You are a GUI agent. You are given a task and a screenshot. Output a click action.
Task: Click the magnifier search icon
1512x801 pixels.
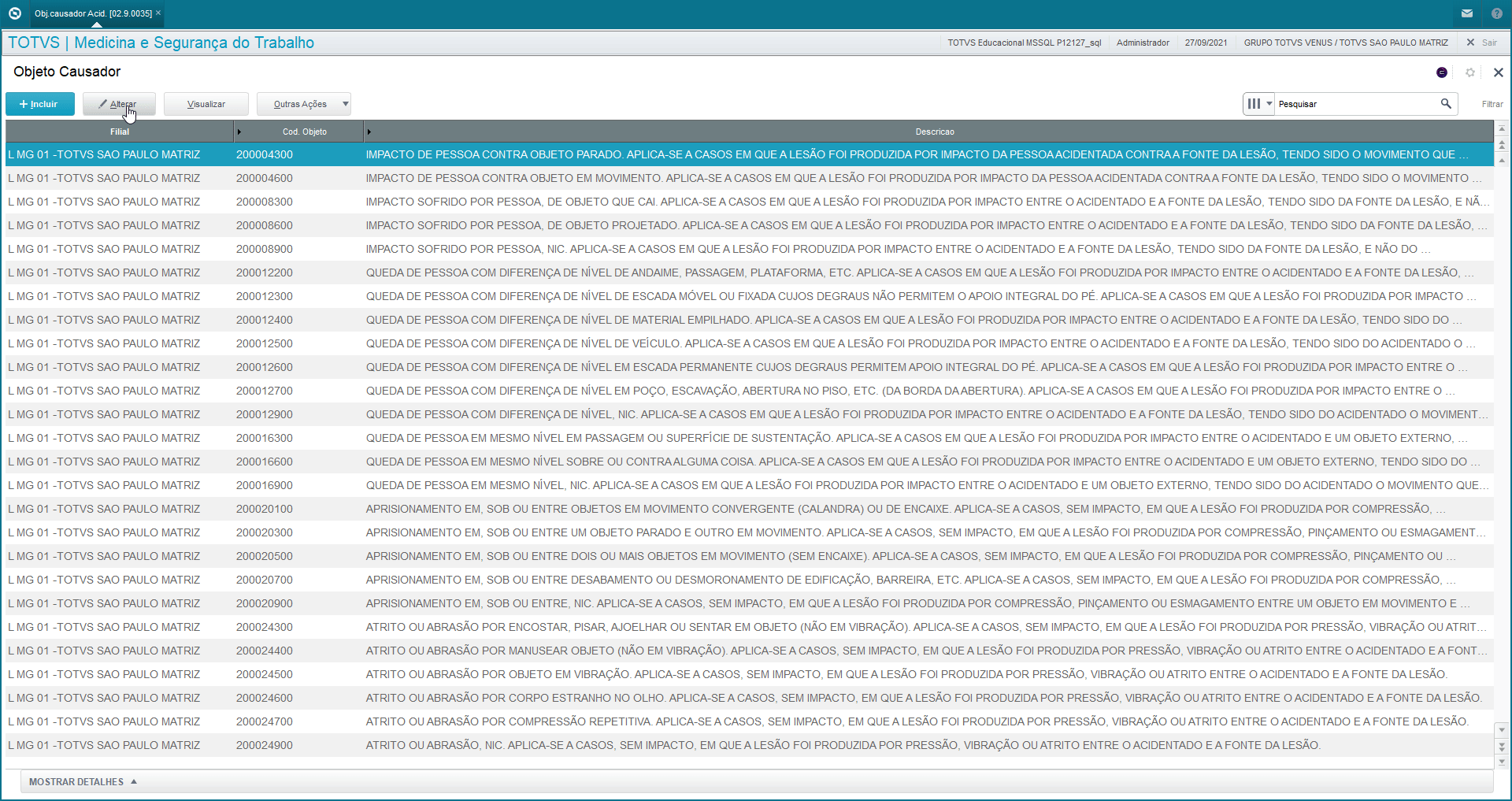click(1446, 104)
